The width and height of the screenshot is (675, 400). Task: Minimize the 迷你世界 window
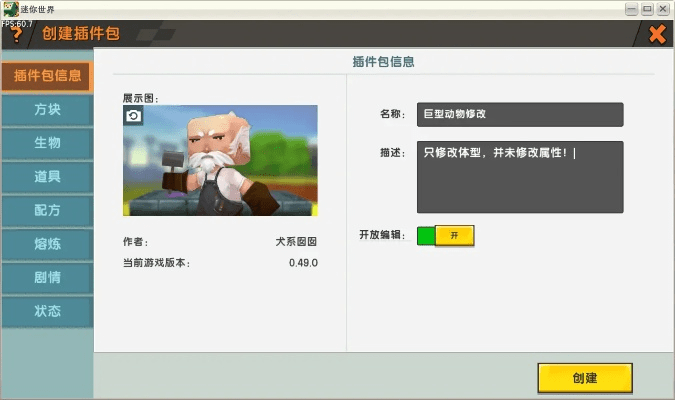(631, 8)
